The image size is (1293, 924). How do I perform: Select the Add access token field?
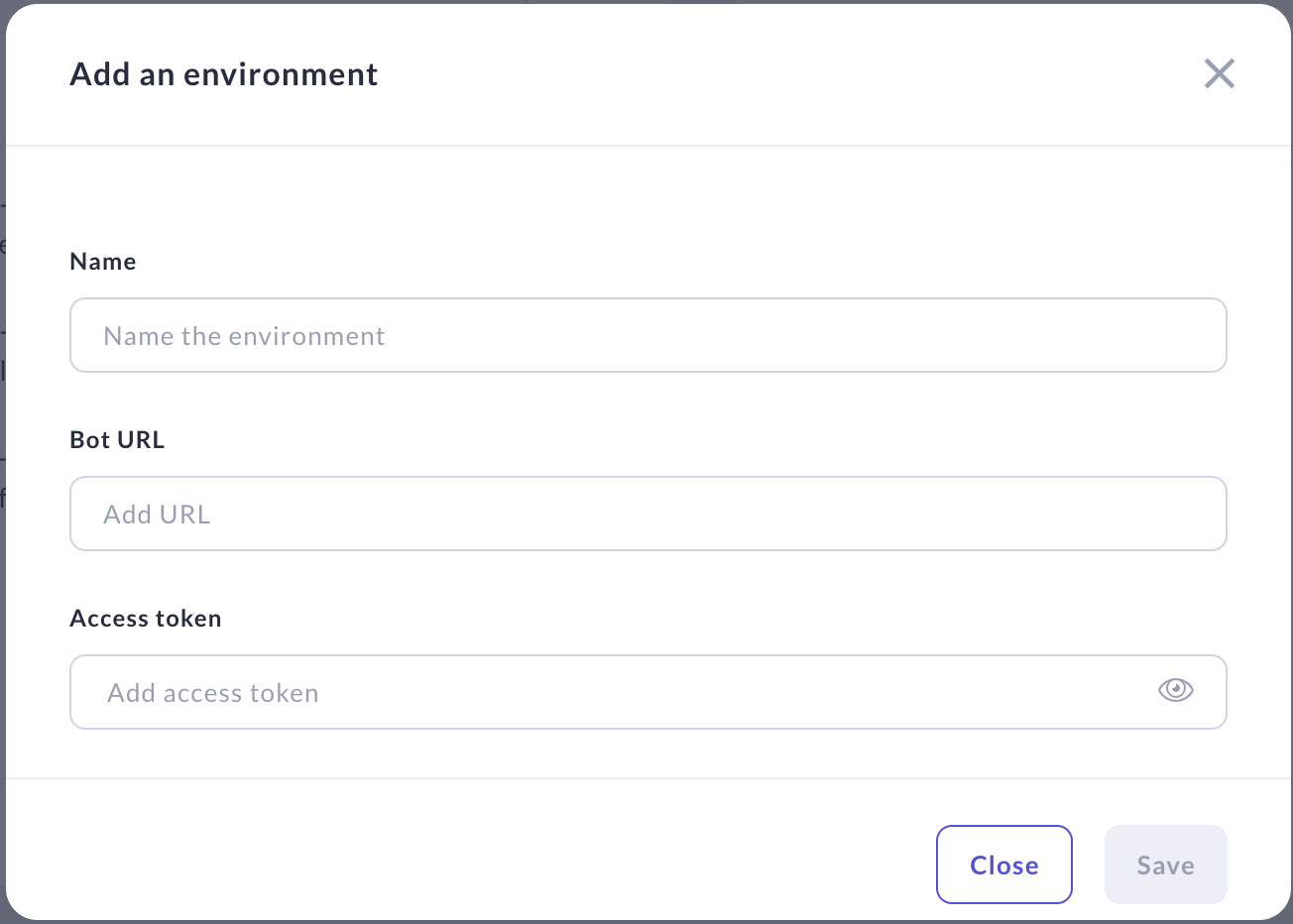(615, 693)
